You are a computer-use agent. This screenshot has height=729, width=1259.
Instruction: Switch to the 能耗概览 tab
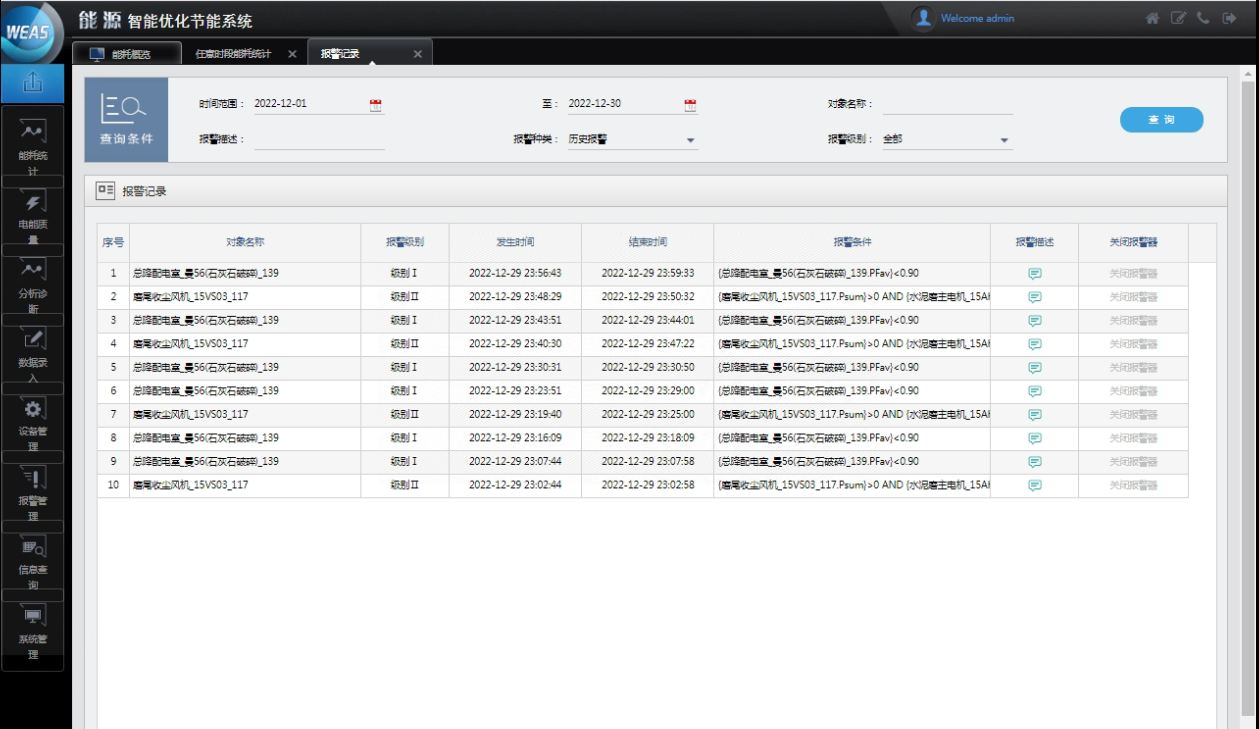coord(127,54)
